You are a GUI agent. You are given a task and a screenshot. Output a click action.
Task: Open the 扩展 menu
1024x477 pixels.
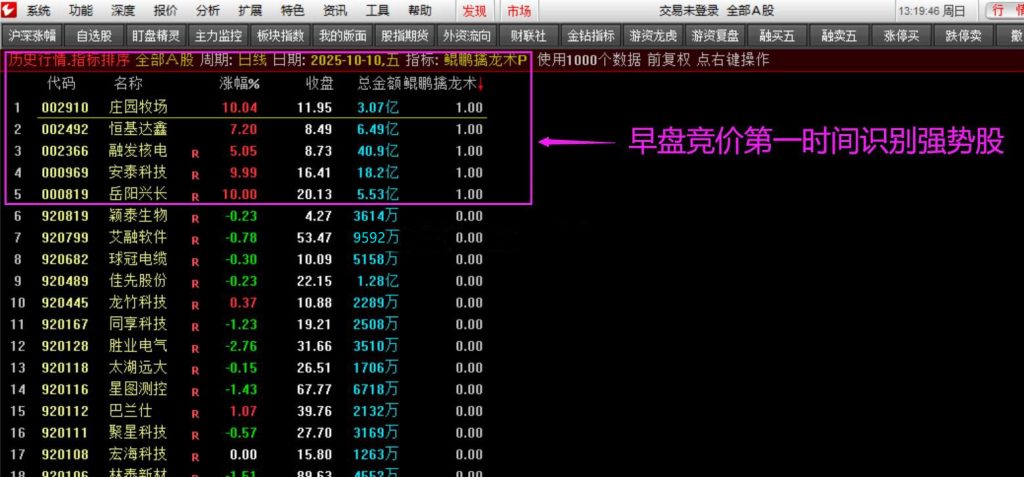point(250,10)
